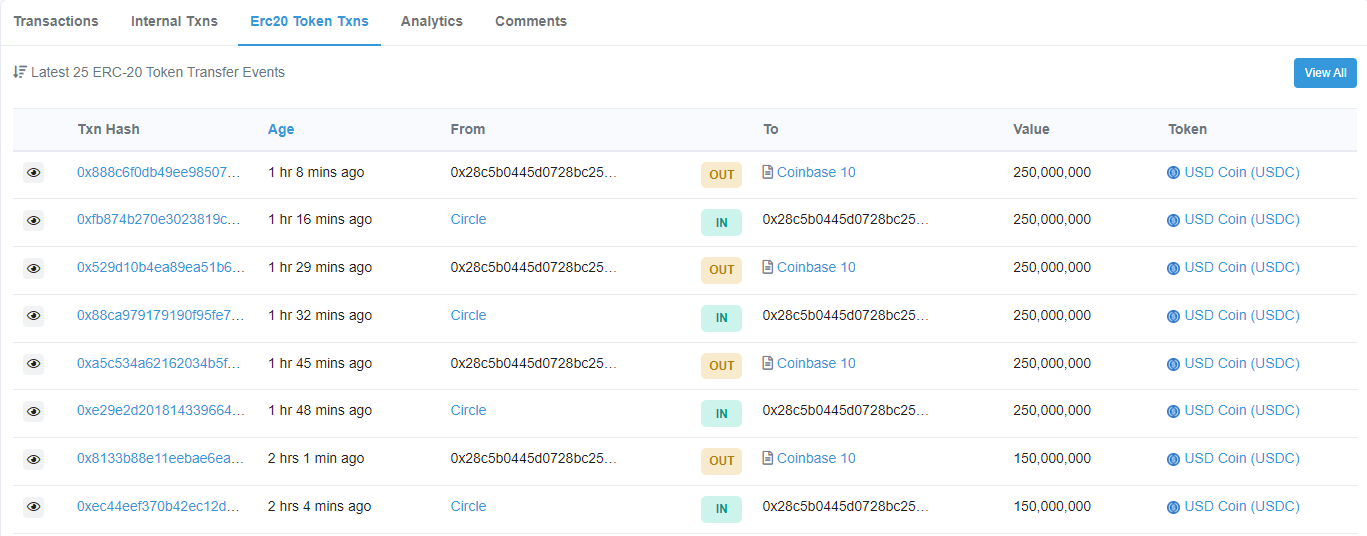Open Coinbase 10 in 1 hr 8 mins row
This screenshot has height=536, width=1367.
(x=816, y=172)
